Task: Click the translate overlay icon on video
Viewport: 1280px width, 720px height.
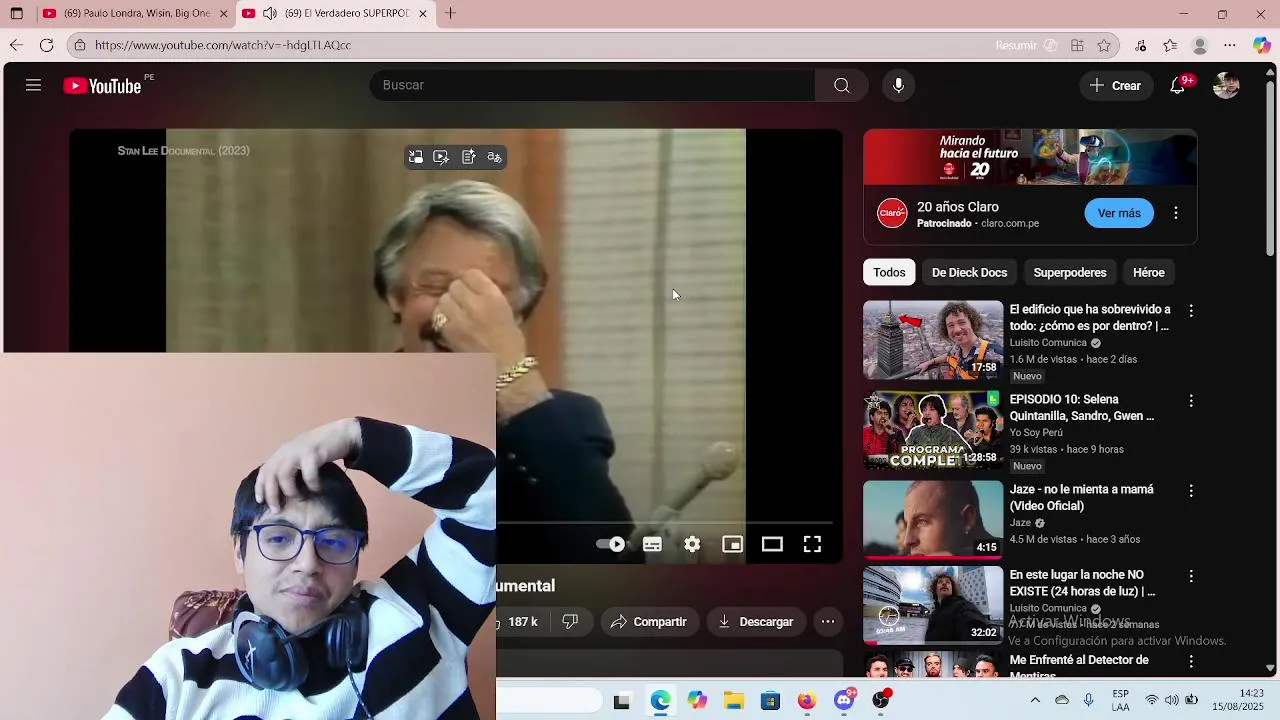Action: point(494,157)
